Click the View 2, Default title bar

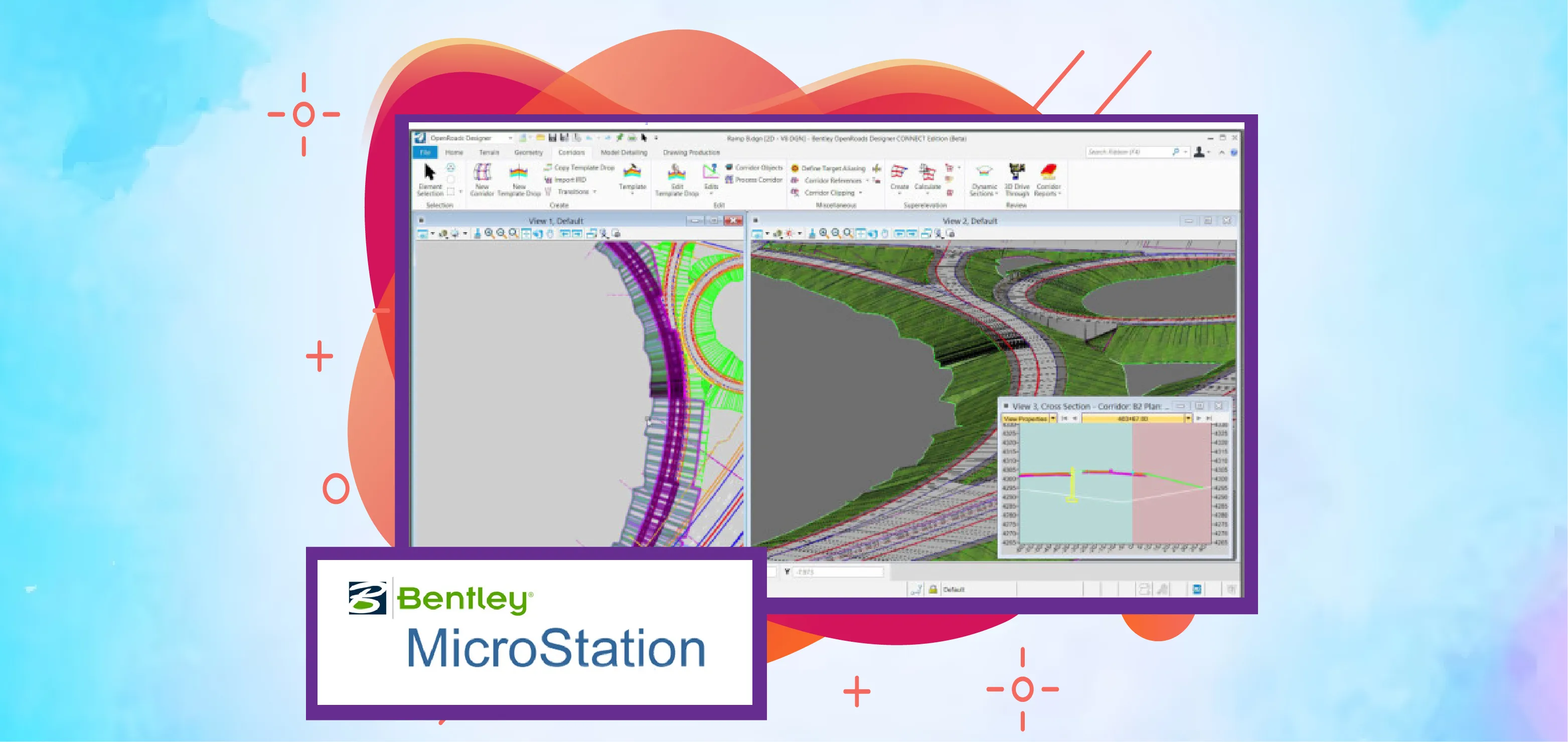(x=969, y=221)
